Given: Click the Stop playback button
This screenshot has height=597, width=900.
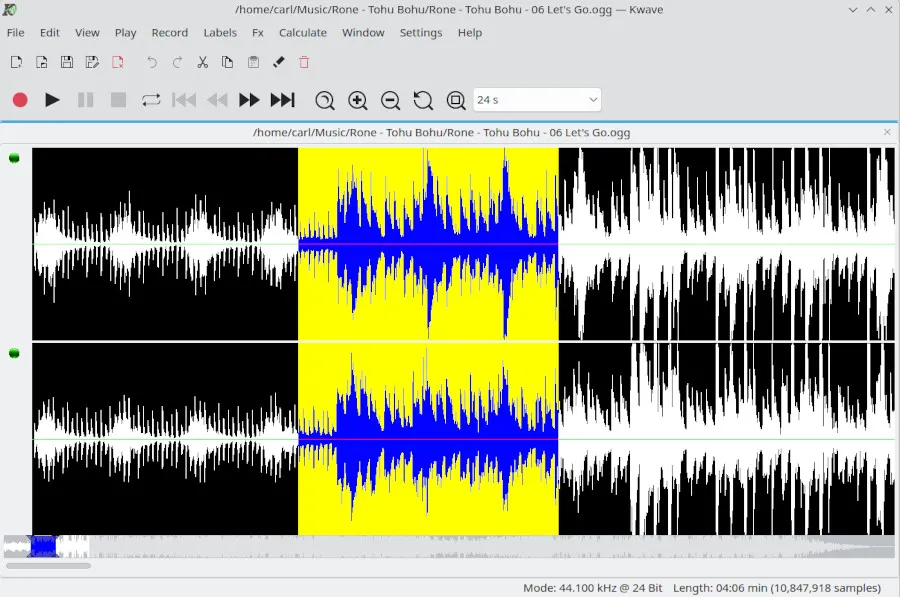Looking at the screenshot, I should click(118, 100).
